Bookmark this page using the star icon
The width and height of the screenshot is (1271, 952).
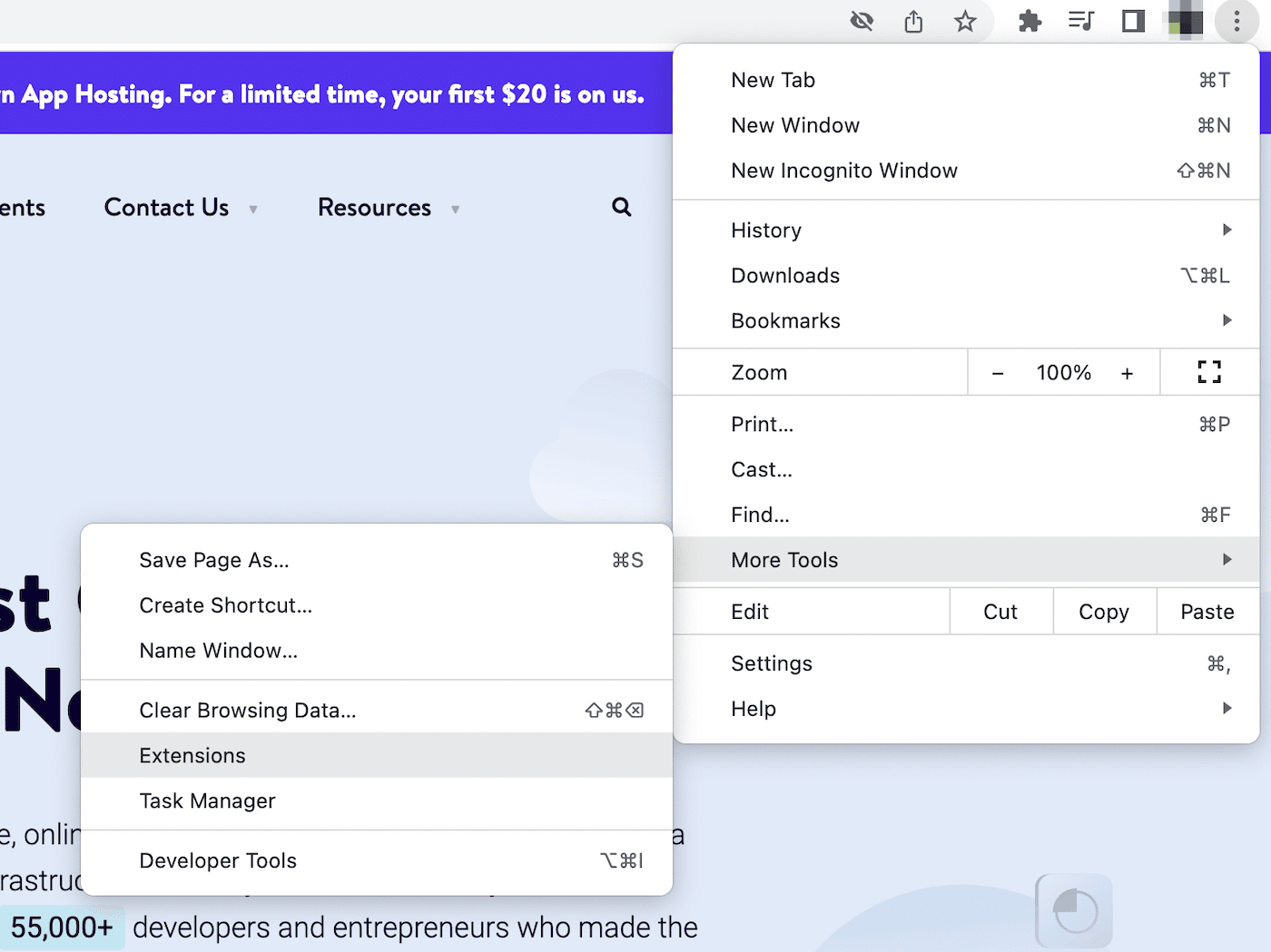(964, 20)
